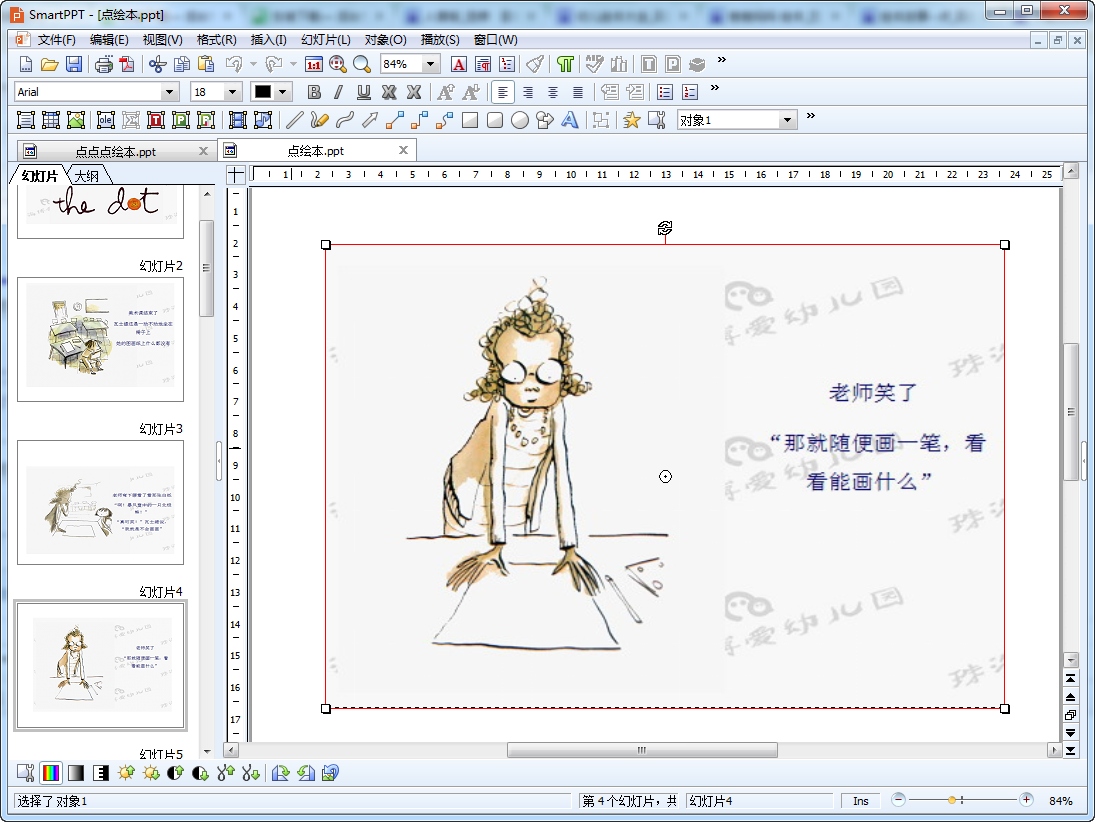Click the New document icon
Screen dimensions: 1095x822
[x=25, y=64]
